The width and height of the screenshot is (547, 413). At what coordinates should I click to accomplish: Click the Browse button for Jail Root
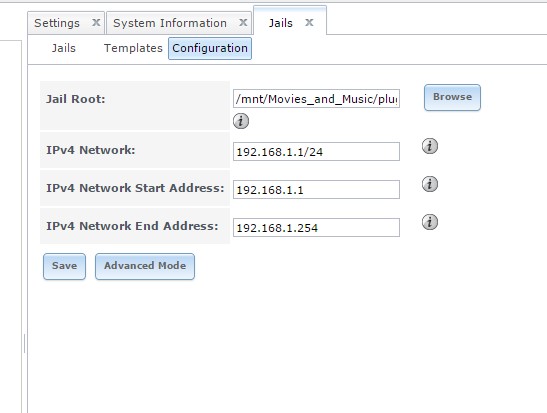tap(452, 97)
